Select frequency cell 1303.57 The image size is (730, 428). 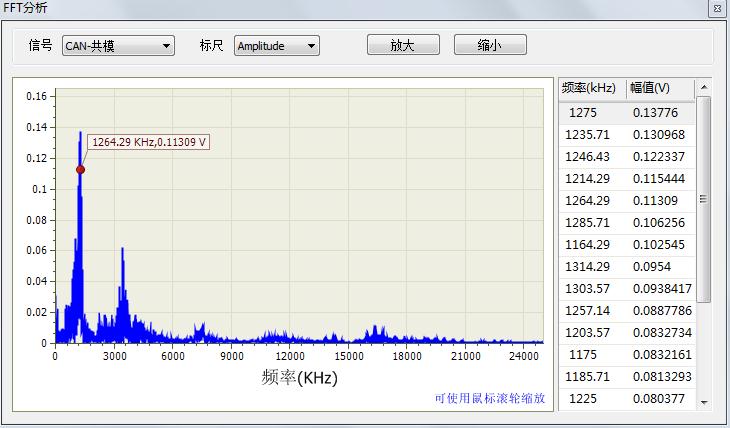click(x=587, y=289)
